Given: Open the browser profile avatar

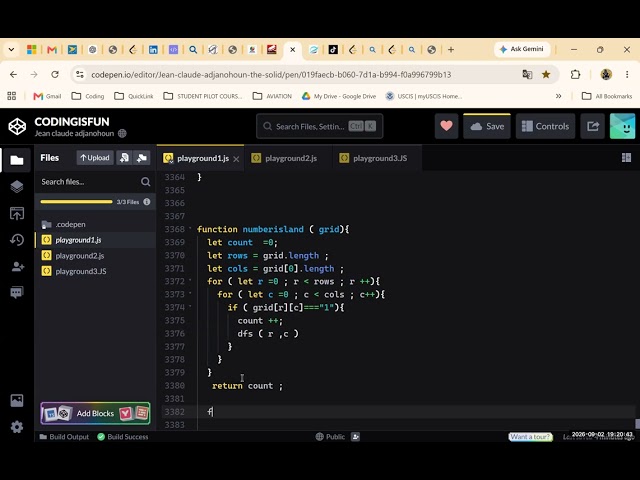Looking at the screenshot, I should click(606, 74).
